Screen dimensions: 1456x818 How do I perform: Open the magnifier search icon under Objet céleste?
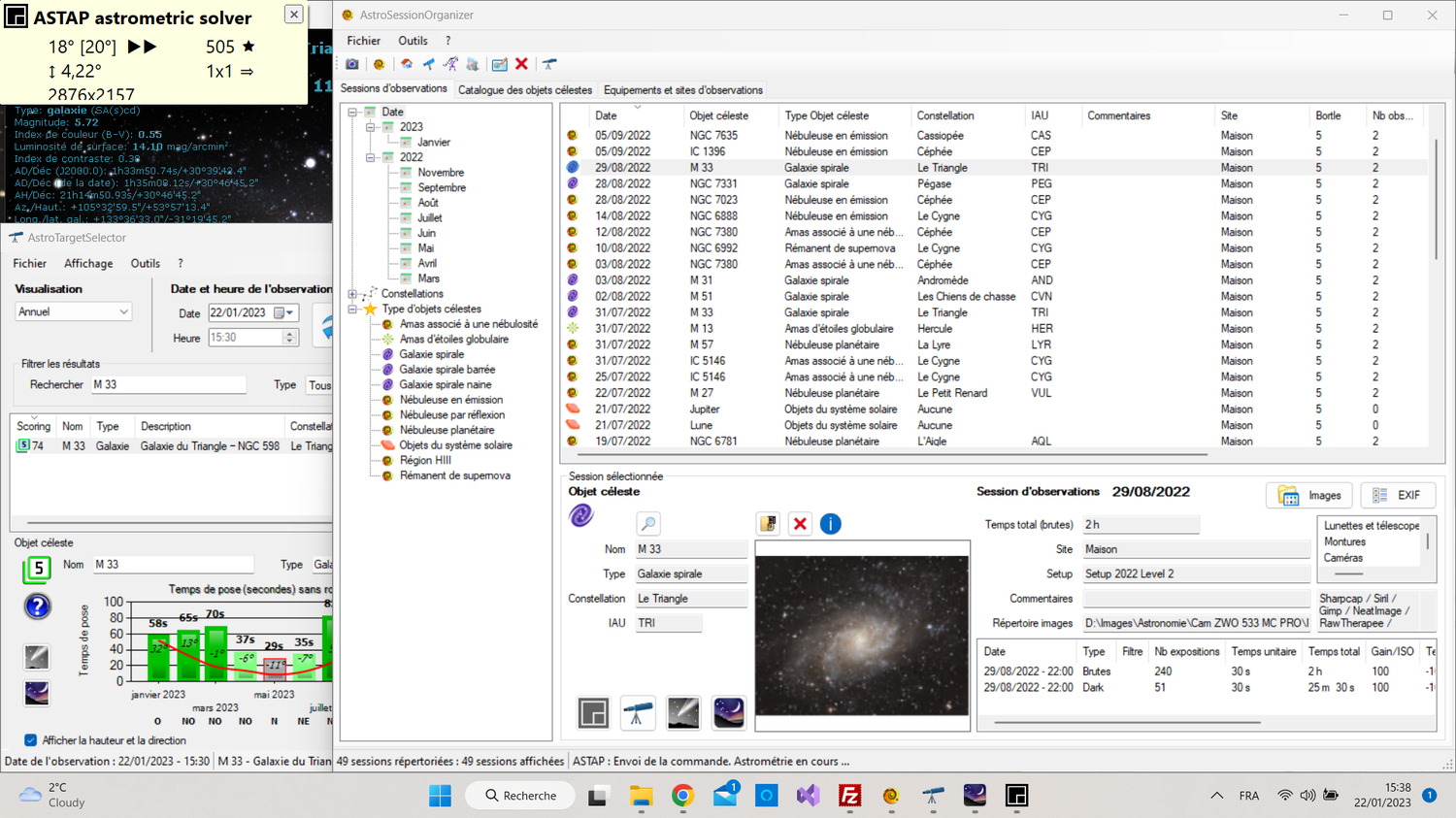(x=648, y=523)
